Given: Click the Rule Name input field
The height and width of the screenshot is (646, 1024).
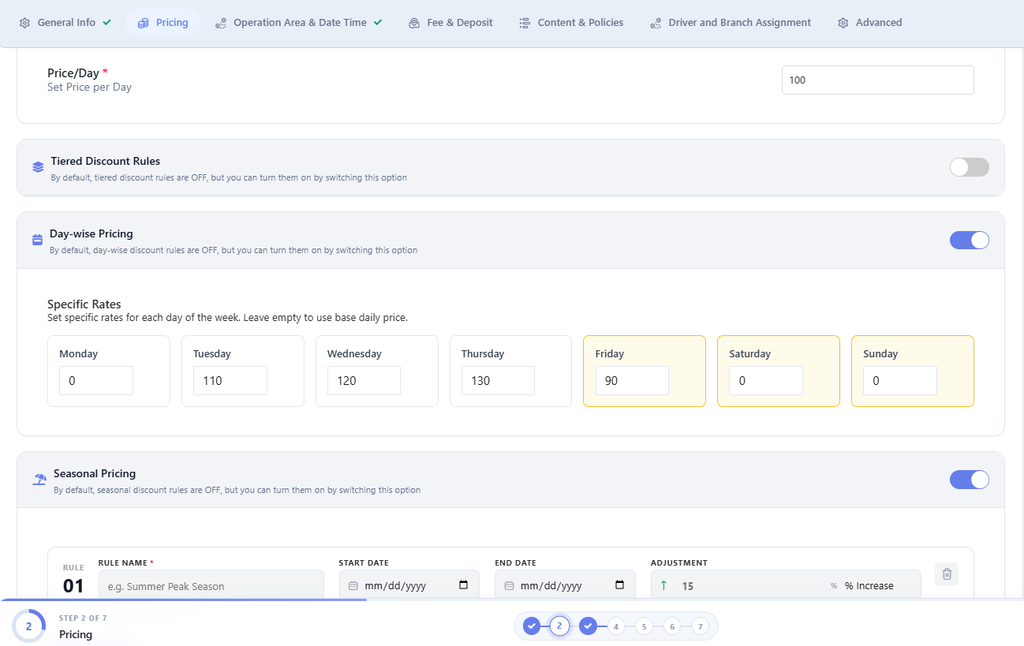Looking at the screenshot, I should 211,585.
